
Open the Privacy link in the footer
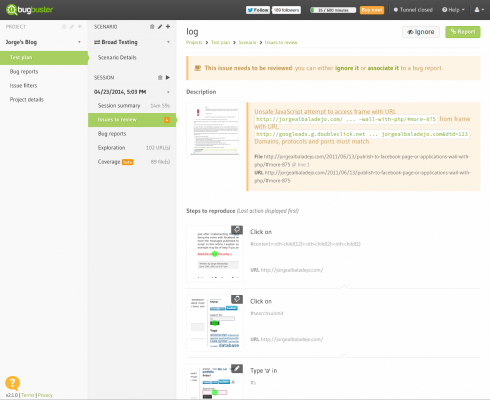point(45,395)
